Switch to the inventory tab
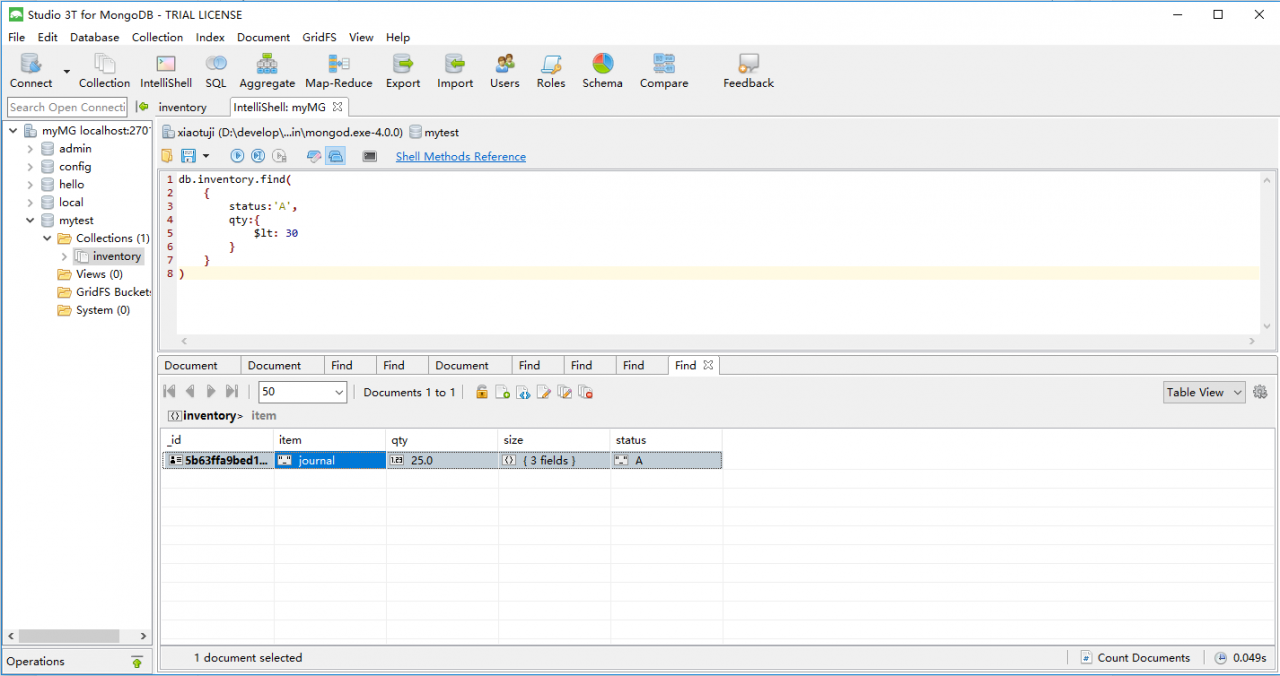 coord(182,107)
